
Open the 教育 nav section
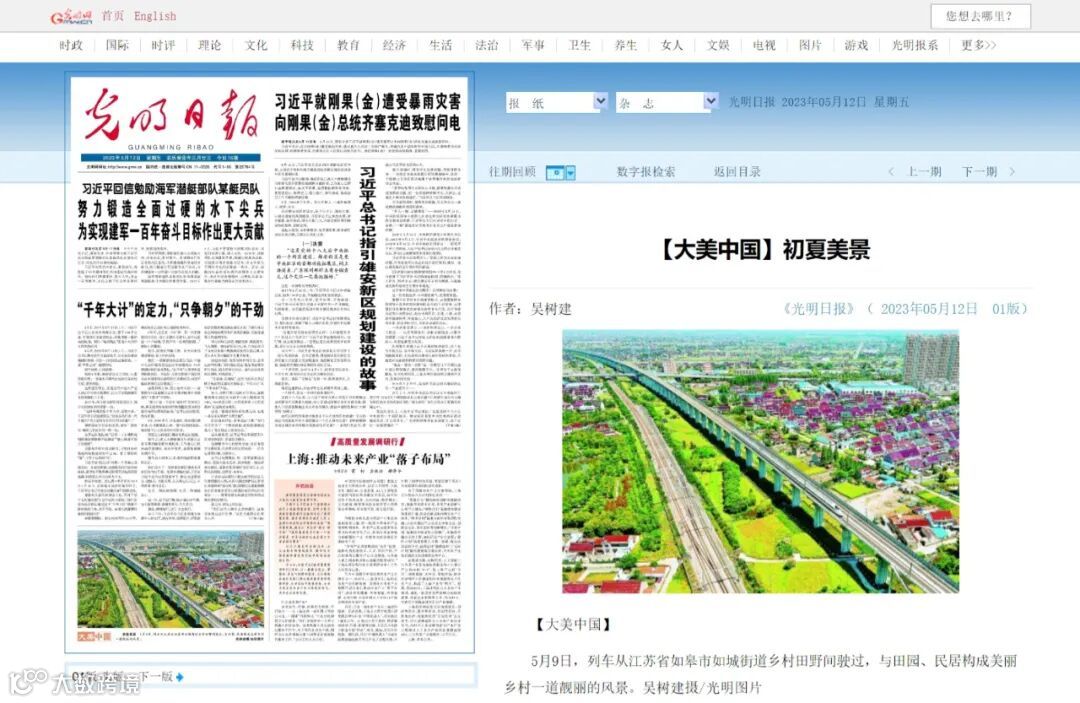pos(348,45)
